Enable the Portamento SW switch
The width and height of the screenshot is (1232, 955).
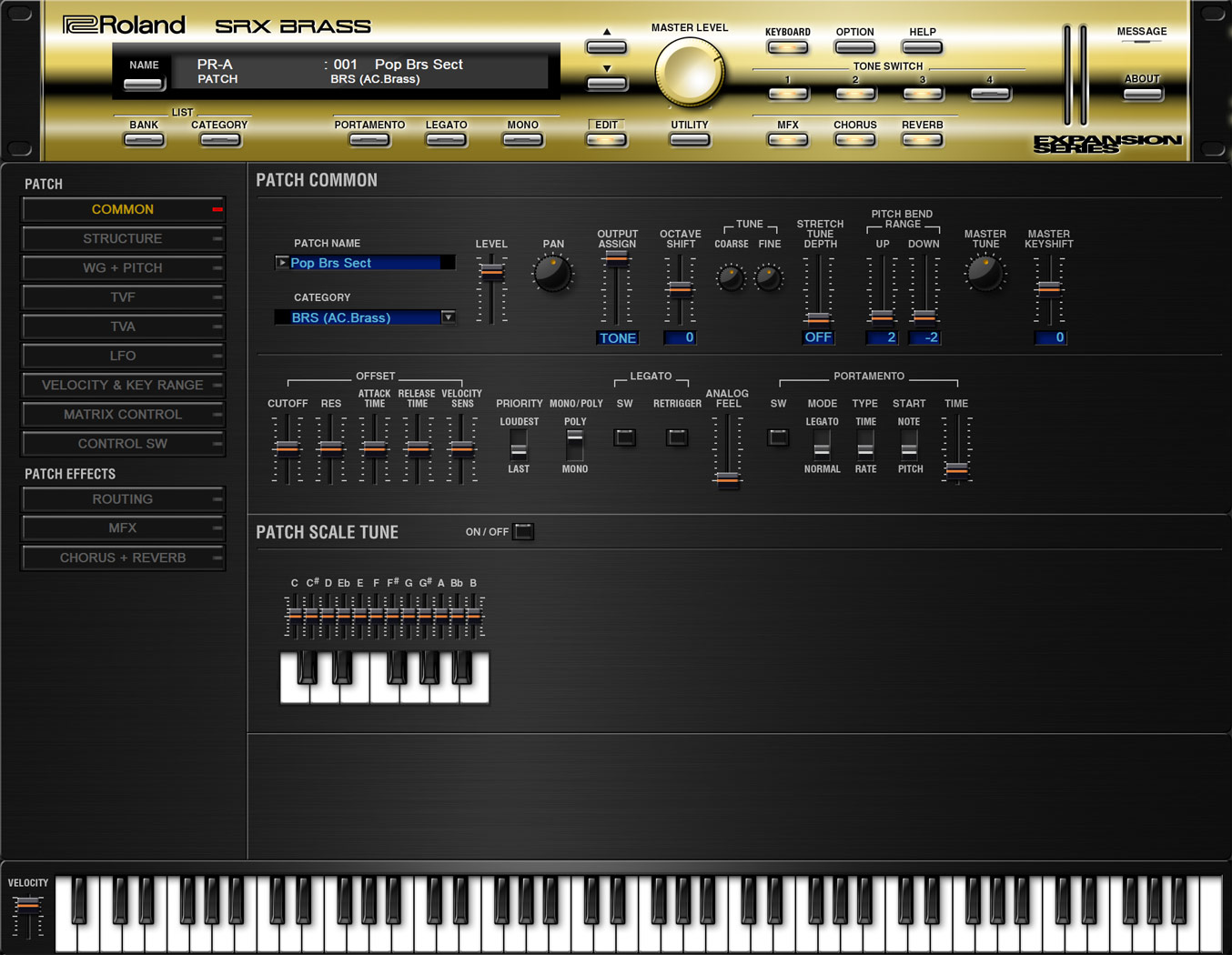778,437
